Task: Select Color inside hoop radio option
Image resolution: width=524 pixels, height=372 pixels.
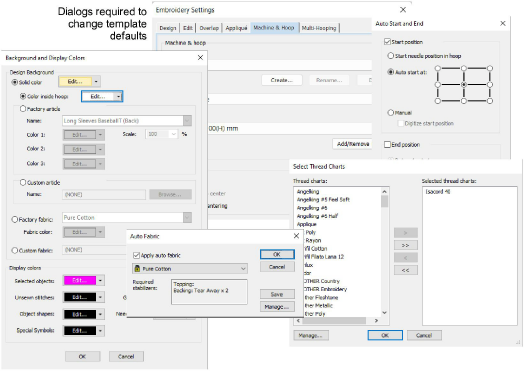Action: [x=23, y=96]
